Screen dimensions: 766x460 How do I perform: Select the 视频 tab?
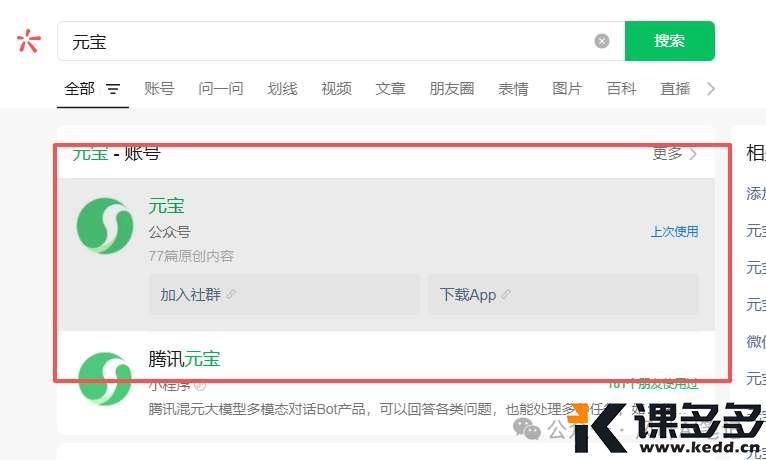pyautogui.click(x=337, y=89)
